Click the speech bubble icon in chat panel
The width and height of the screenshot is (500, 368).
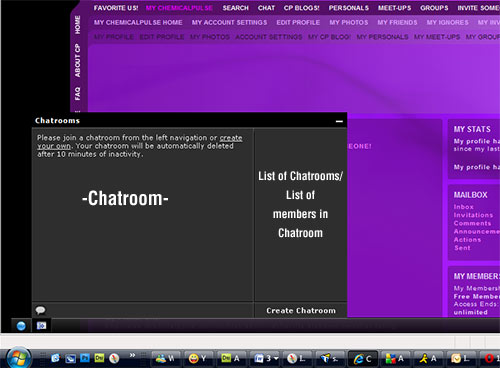pos(40,310)
